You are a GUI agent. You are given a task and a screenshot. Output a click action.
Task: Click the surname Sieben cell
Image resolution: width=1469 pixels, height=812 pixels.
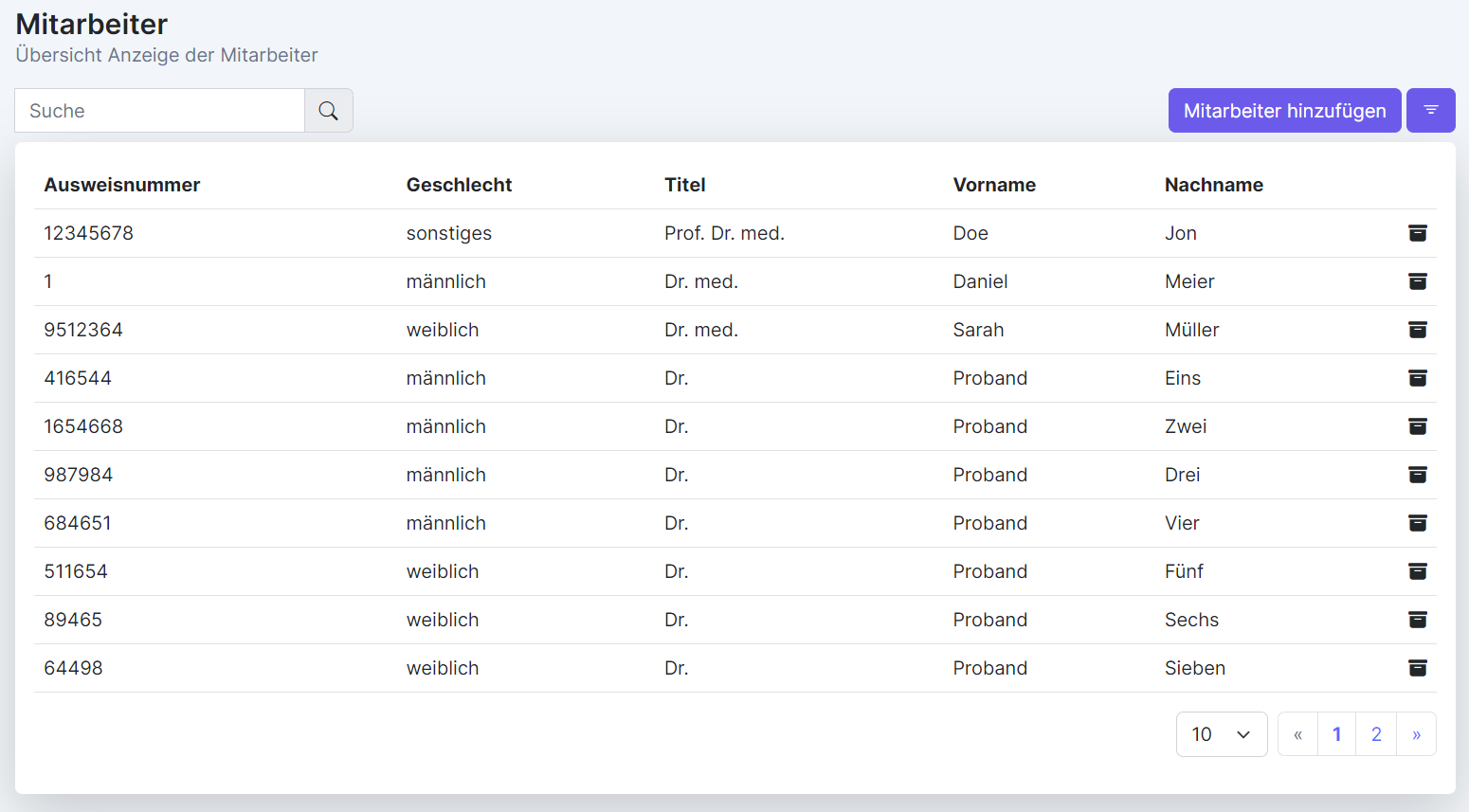(1195, 668)
